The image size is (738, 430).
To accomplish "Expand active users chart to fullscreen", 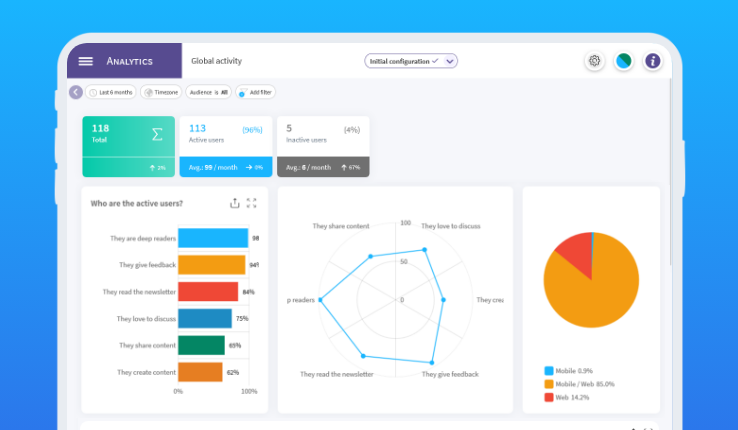I will 251,203.
